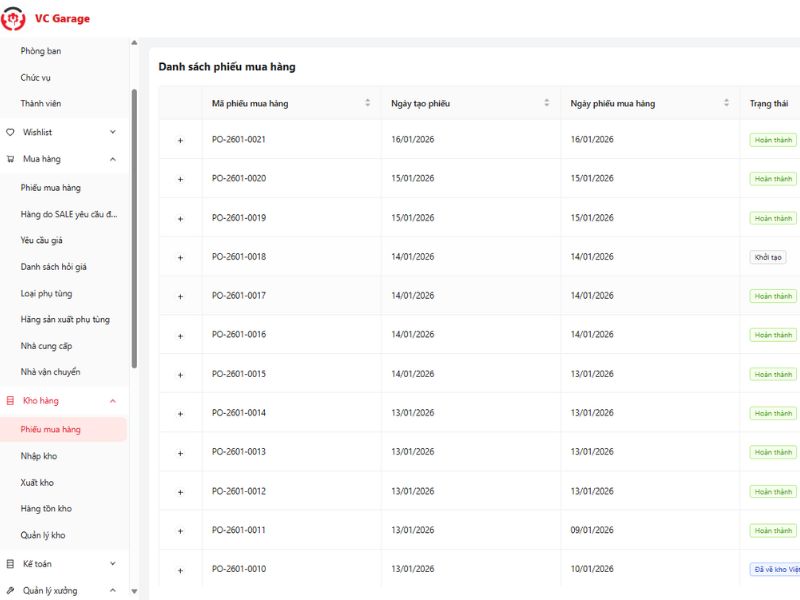
Task: Click the Quản lý xưởng wrench icon
Action: (x=11, y=590)
